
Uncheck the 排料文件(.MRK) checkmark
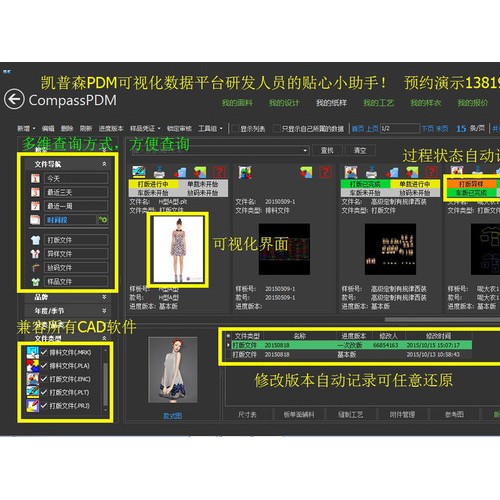coord(44,352)
